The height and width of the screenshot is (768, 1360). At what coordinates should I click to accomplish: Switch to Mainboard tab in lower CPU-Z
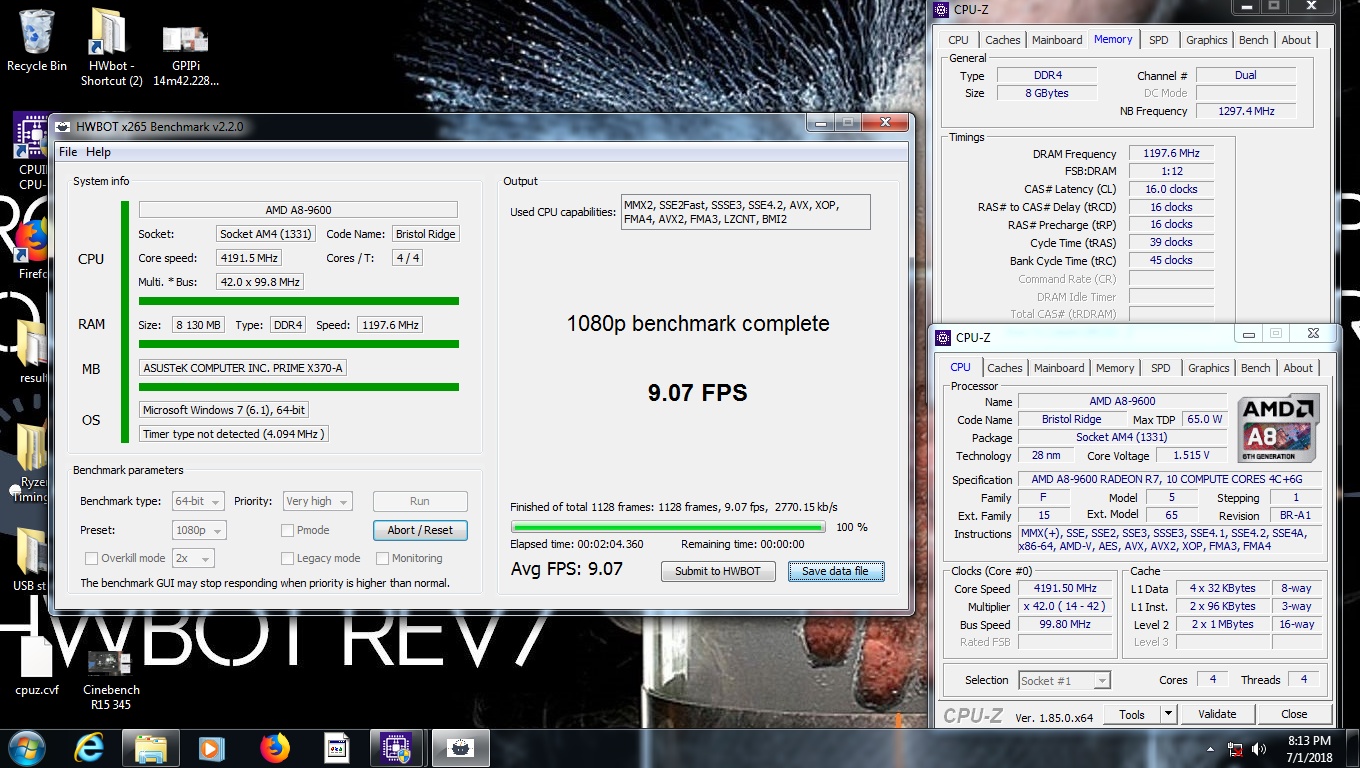(x=1059, y=368)
